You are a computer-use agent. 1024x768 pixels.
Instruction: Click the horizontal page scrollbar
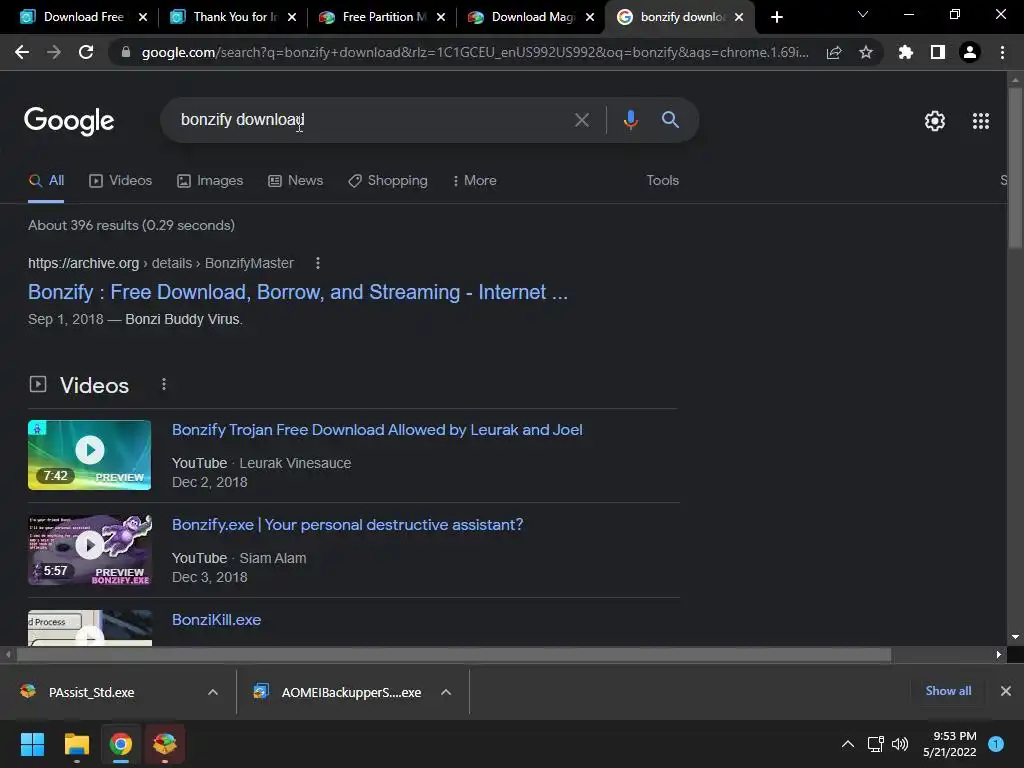(454, 654)
